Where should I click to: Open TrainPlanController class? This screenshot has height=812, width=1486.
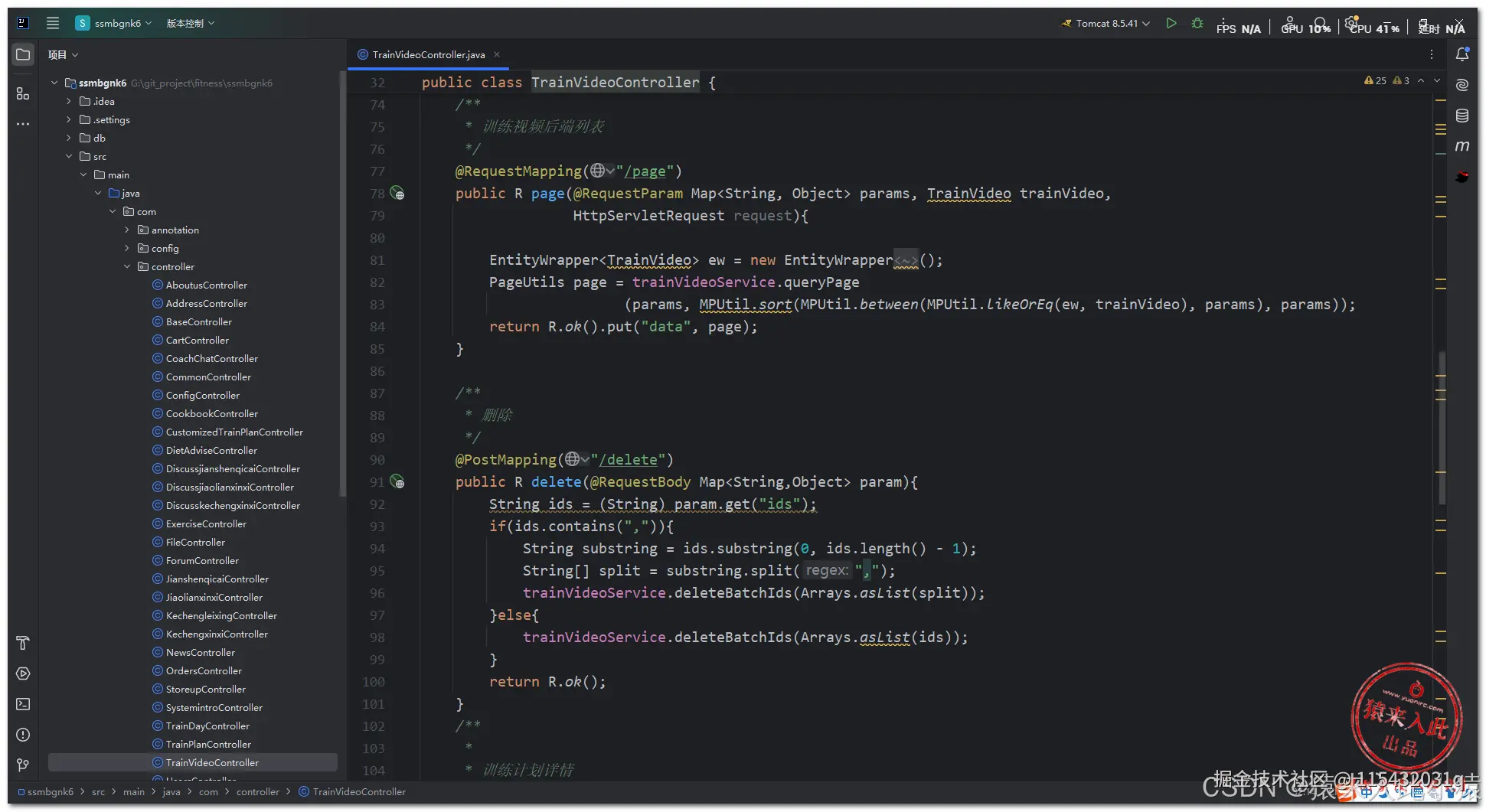(x=208, y=744)
